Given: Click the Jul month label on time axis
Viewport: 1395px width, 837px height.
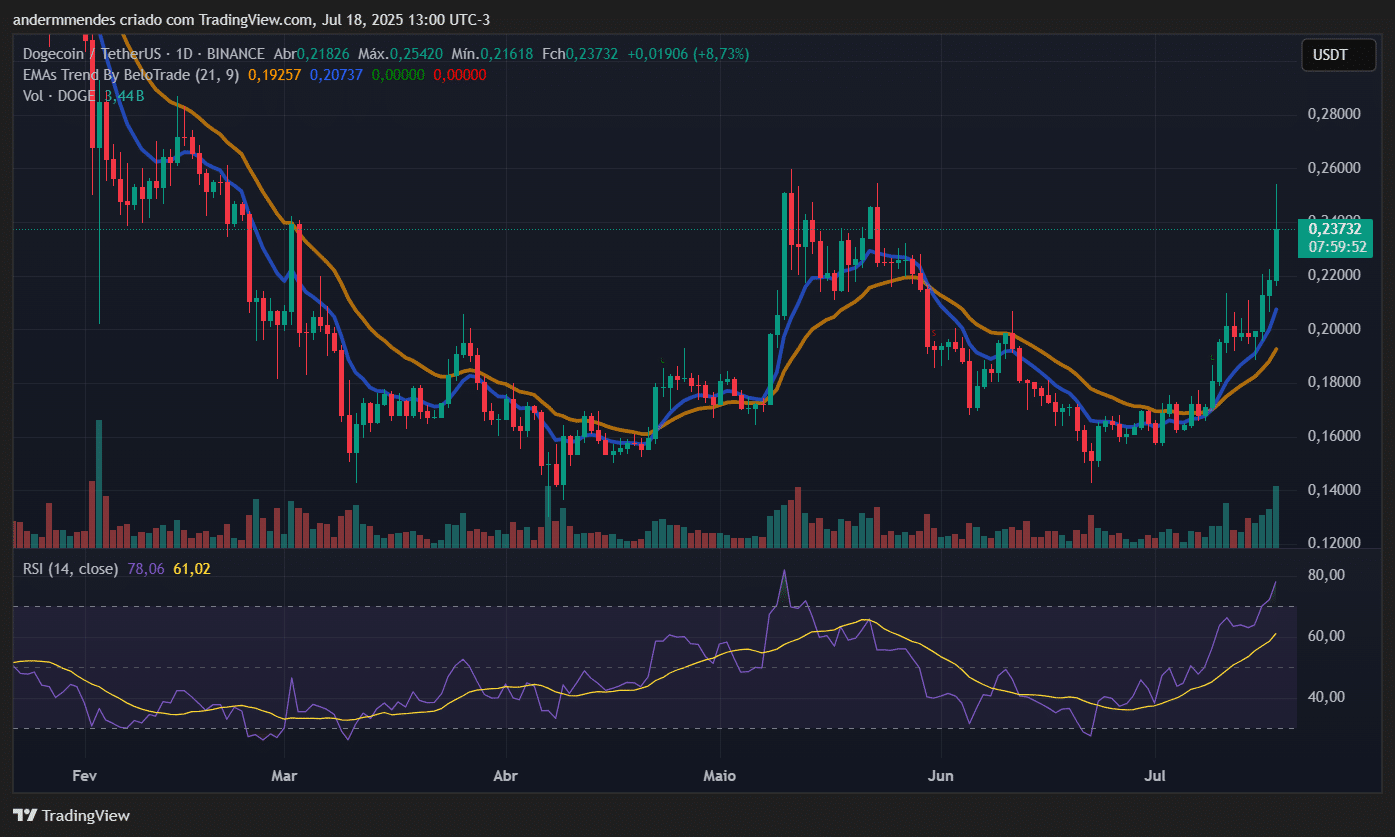Looking at the screenshot, I should 1155,776.
